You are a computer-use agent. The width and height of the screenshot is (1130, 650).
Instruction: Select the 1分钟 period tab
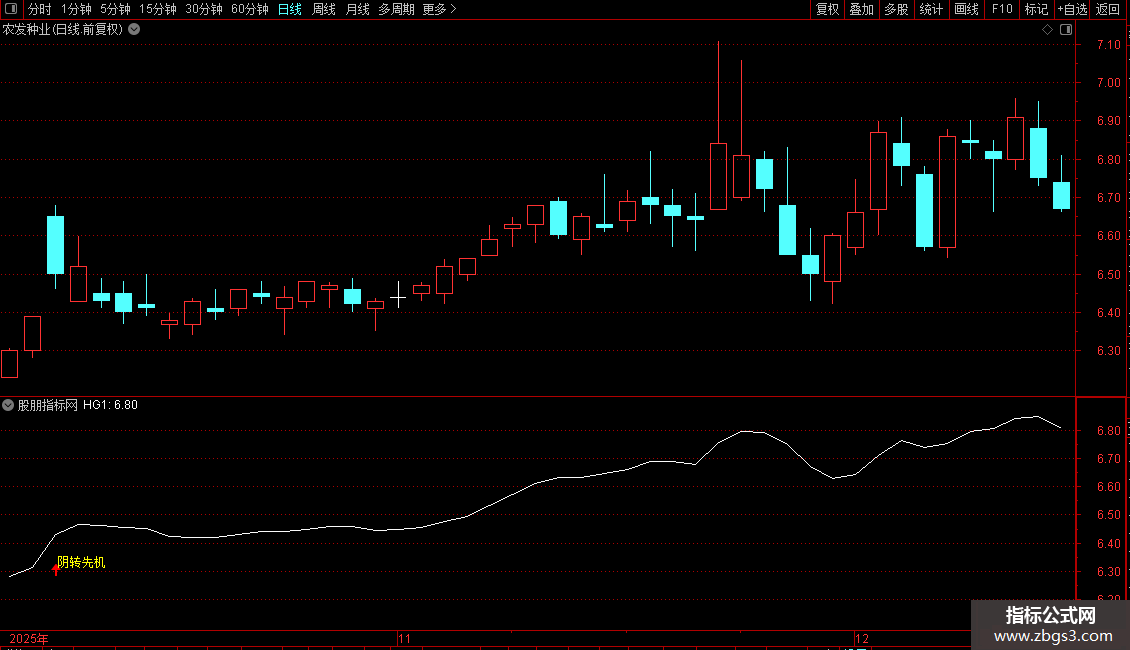click(76, 9)
